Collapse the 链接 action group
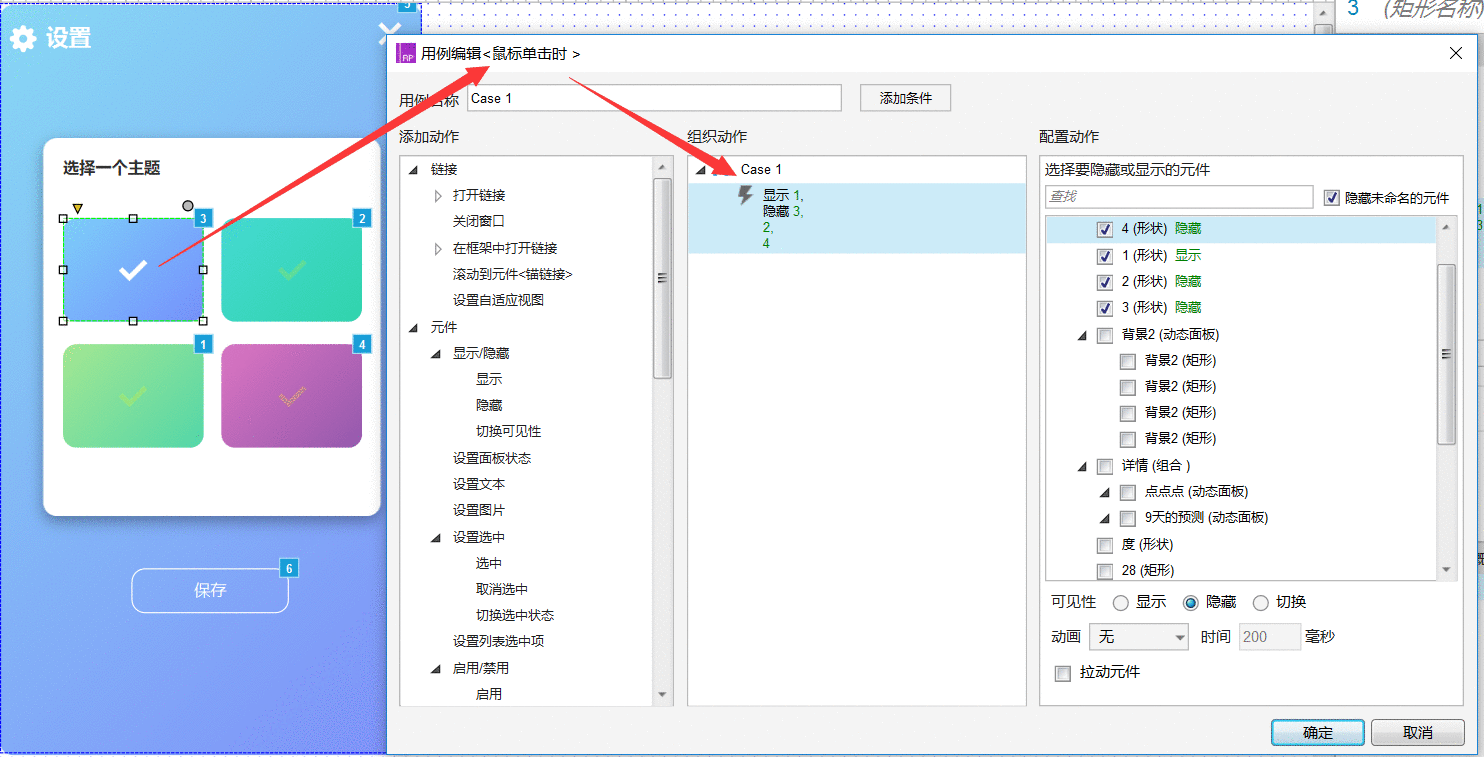The width and height of the screenshot is (1484, 757). (414, 170)
